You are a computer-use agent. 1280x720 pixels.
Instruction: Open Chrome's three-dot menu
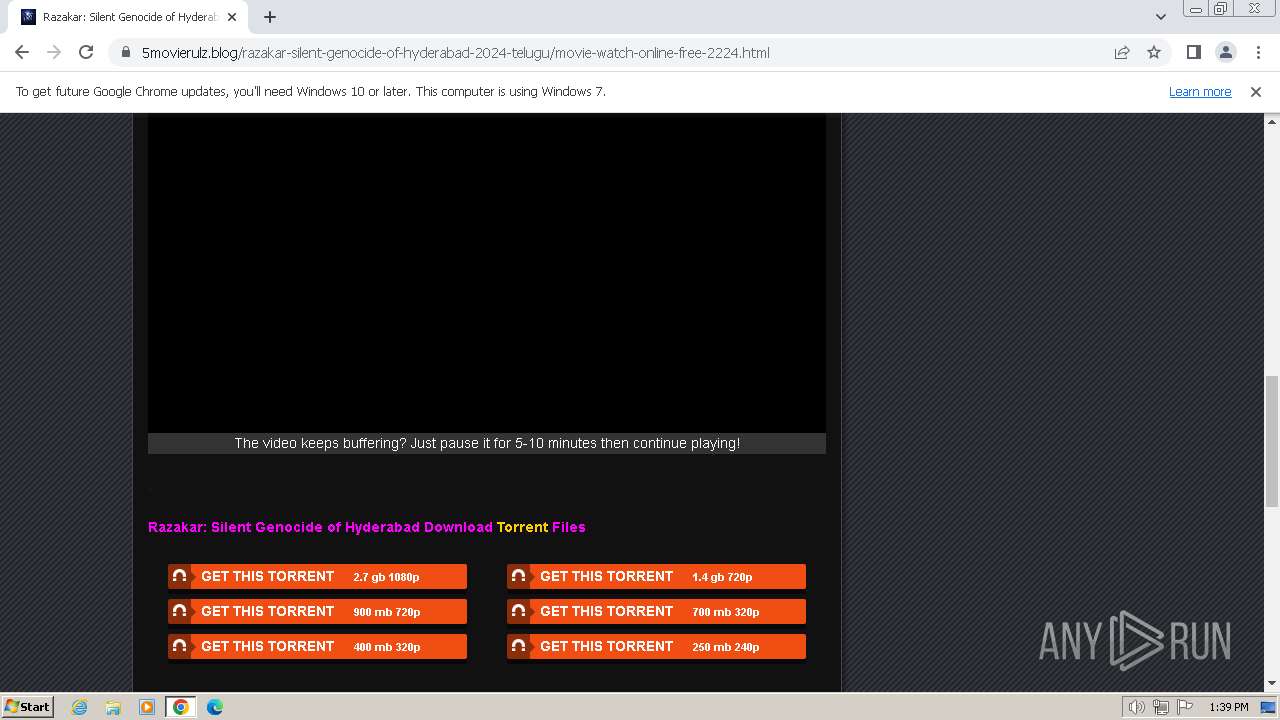coord(1258,52)
